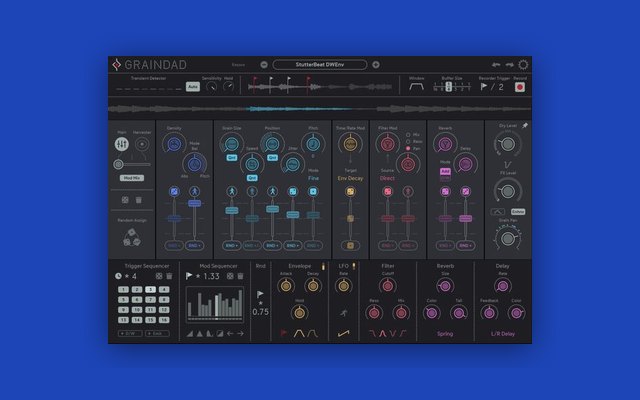The image size is (640, 400).
Task: Click the Extras button below FX Level
Action: pyautogui.click(x=518, y=211)
